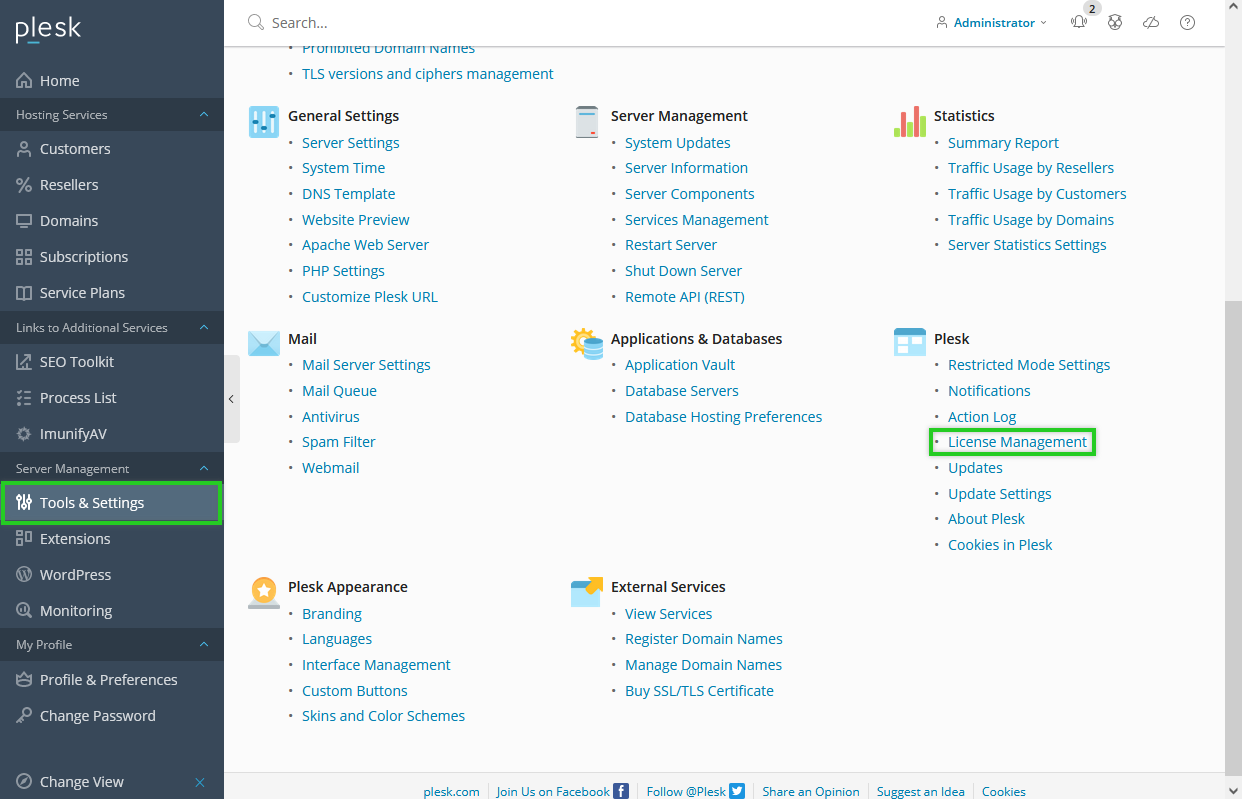Hide the sidebar using the collapse handle
Screen dimensions: 1242x799
click(x=231, y=398)
